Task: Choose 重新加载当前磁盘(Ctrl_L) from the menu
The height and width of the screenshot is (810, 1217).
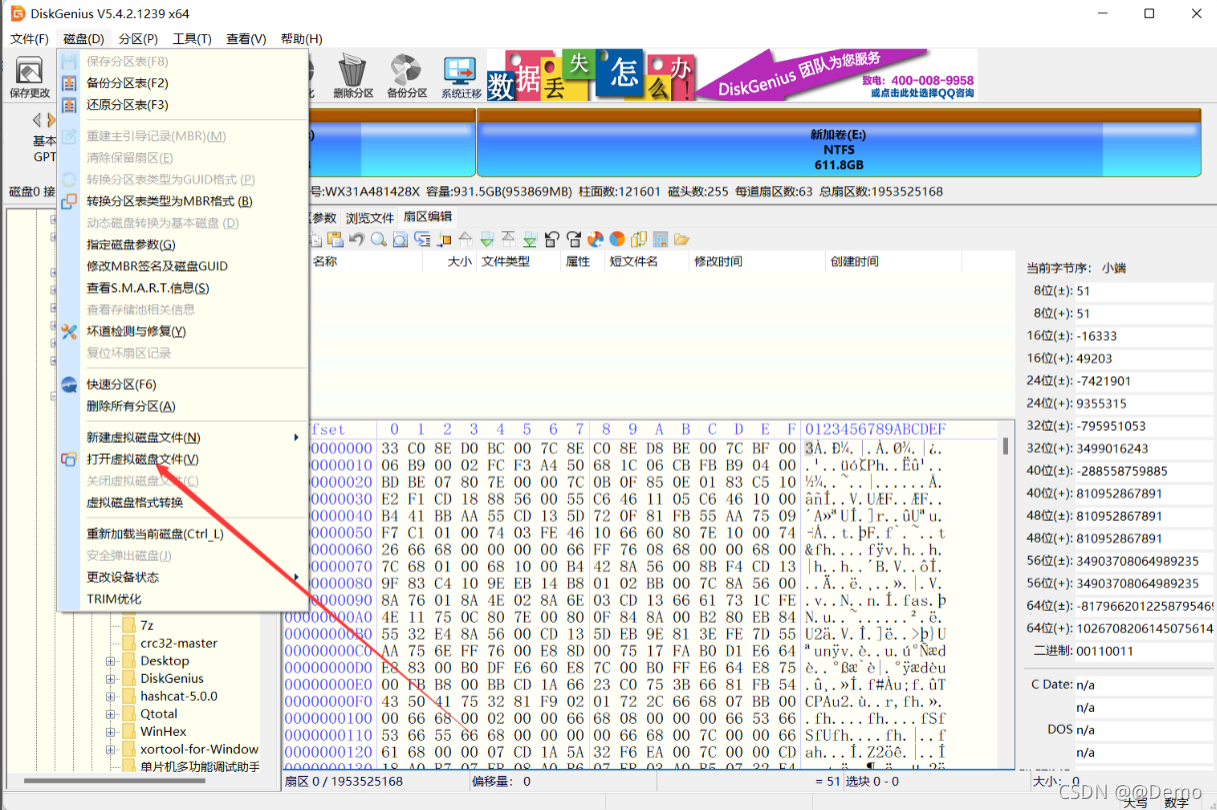Action: coord(155,534)
